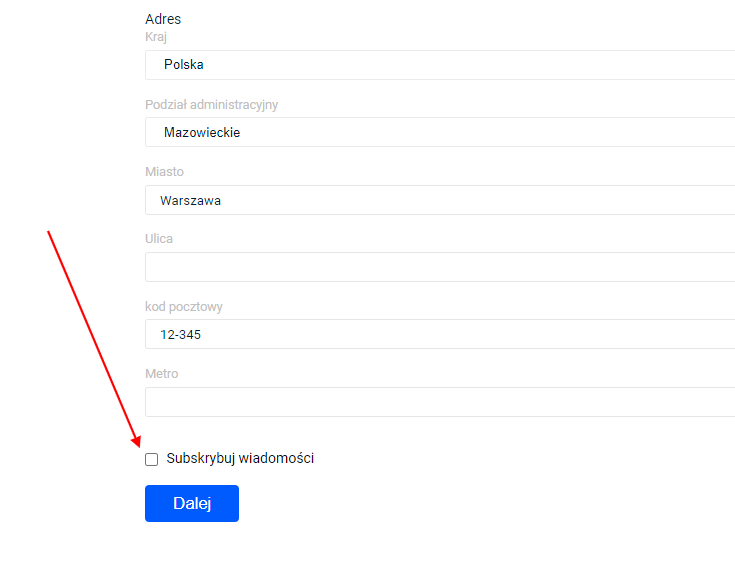The height and width of the screenshot is (562, 735).
Task: Click the Subskrybuj wiadomości label text
Action: coord(240,458)
